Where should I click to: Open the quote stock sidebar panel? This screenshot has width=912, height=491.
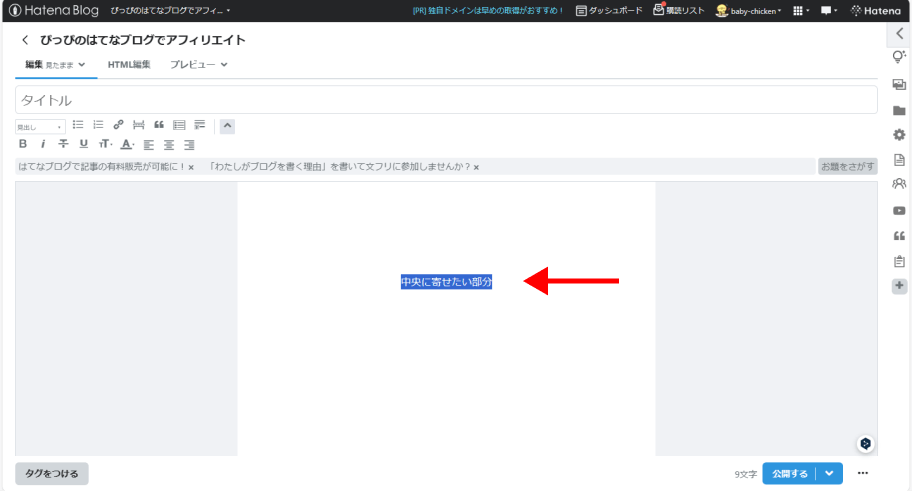899,236
